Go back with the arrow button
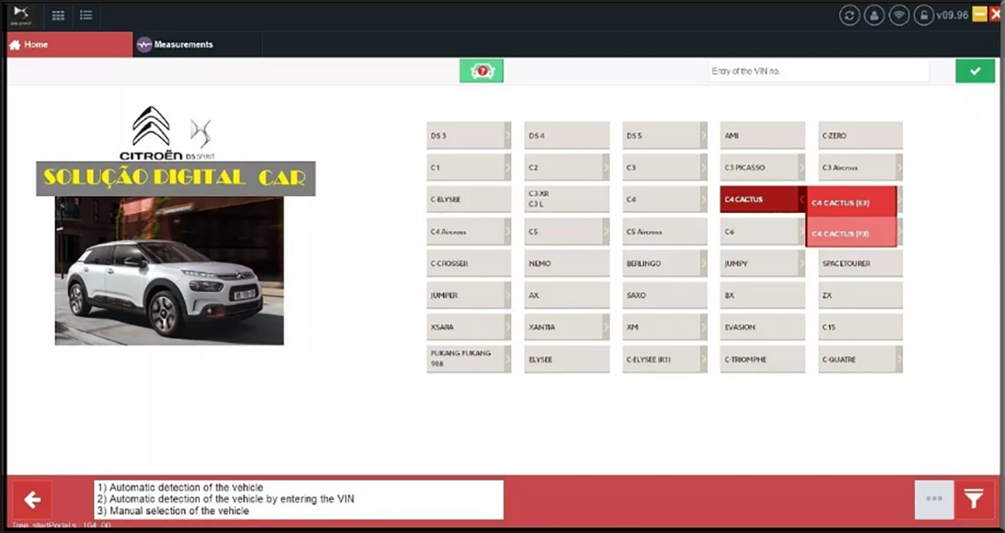 pyautogui.click(x=32, y=500)
